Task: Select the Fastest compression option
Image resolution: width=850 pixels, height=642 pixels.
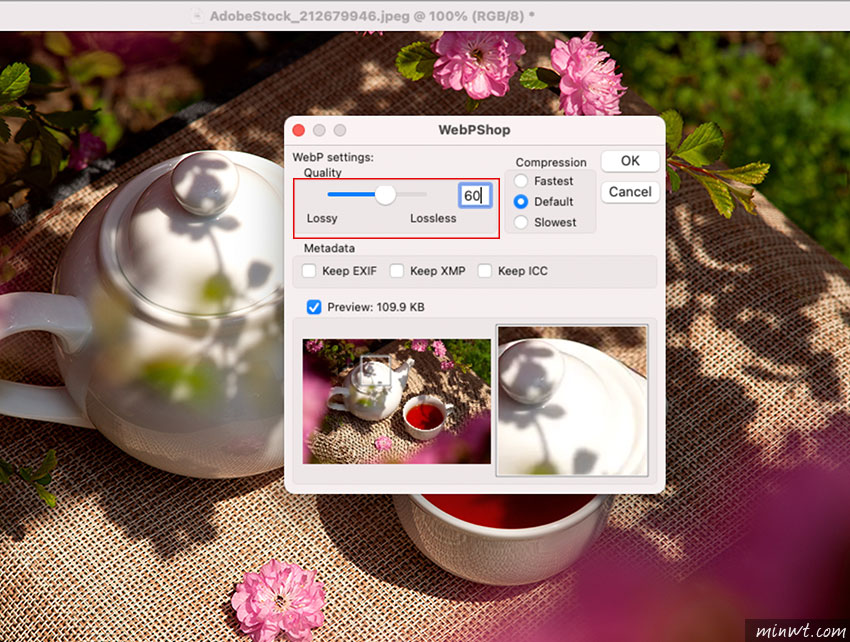Action: tap(521, 181)
